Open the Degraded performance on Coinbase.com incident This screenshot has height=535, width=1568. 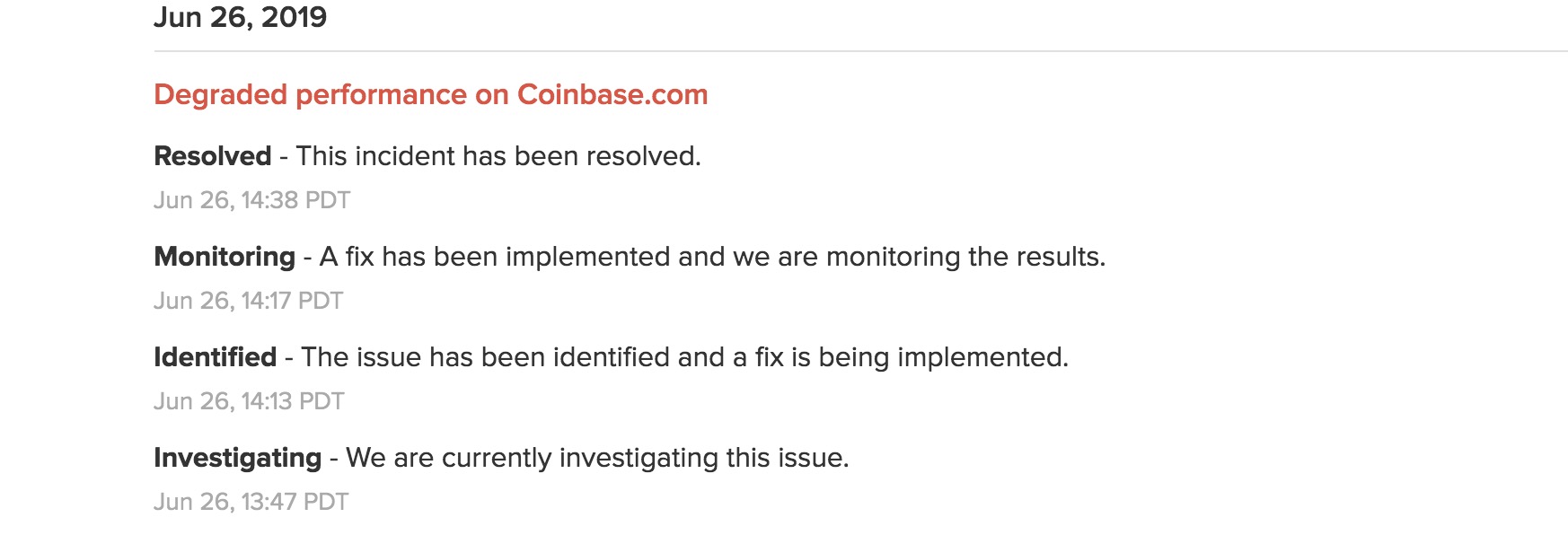(431, 95)
